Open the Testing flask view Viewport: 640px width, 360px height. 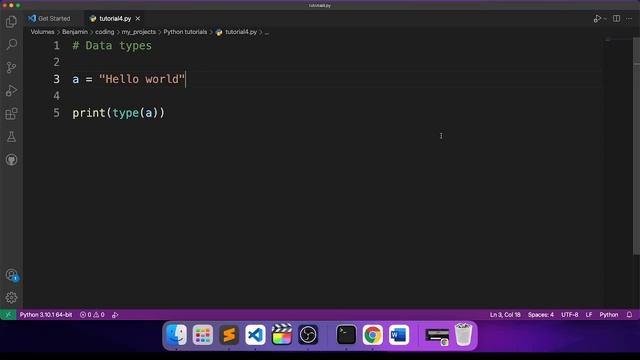coord(11,137)
